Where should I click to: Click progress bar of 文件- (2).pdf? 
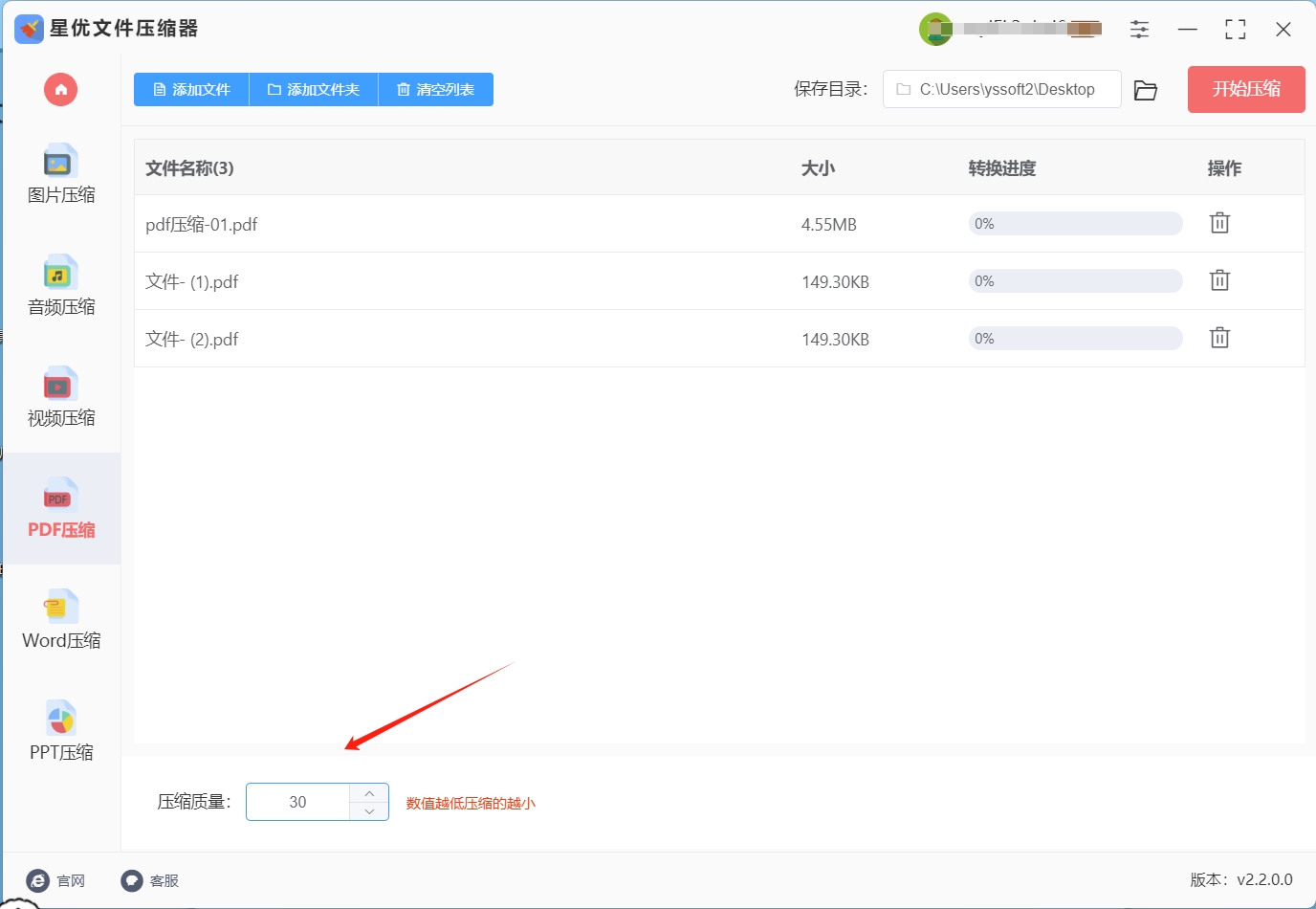pos(1076,339)
